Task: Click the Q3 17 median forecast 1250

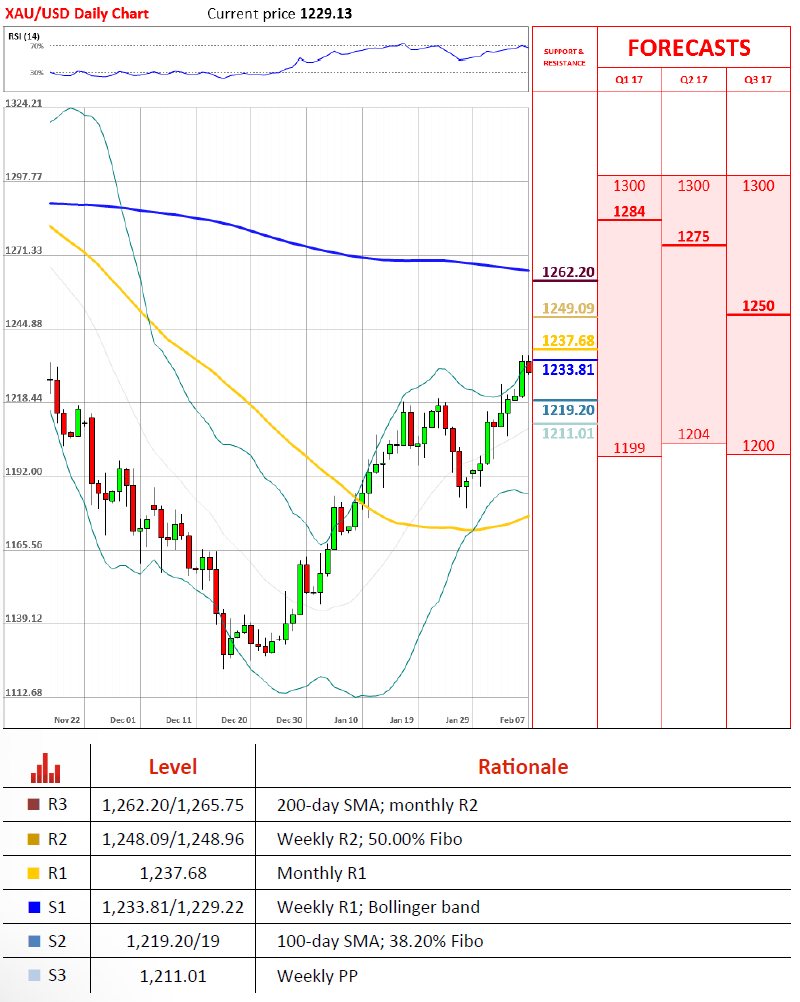Action: pos(758,306)
